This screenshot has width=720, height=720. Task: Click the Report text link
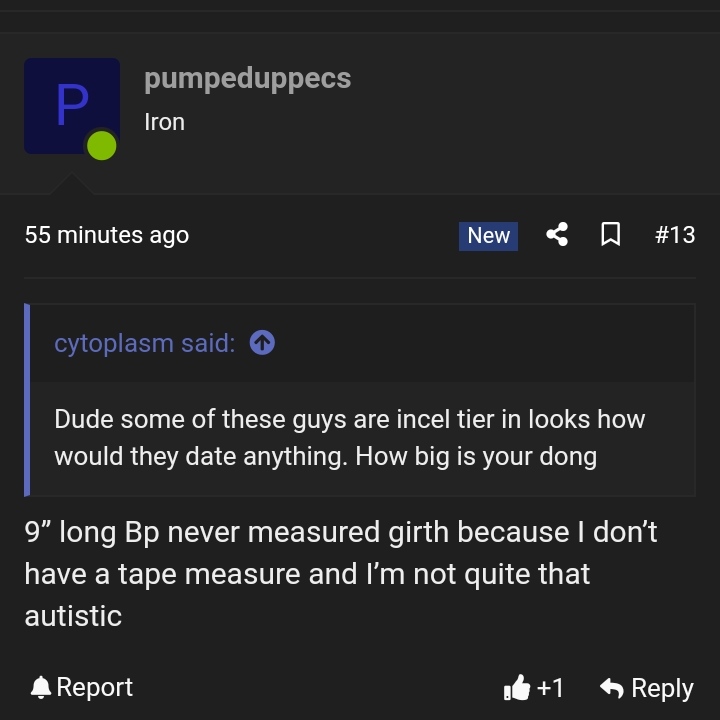[x=95, y=687]
